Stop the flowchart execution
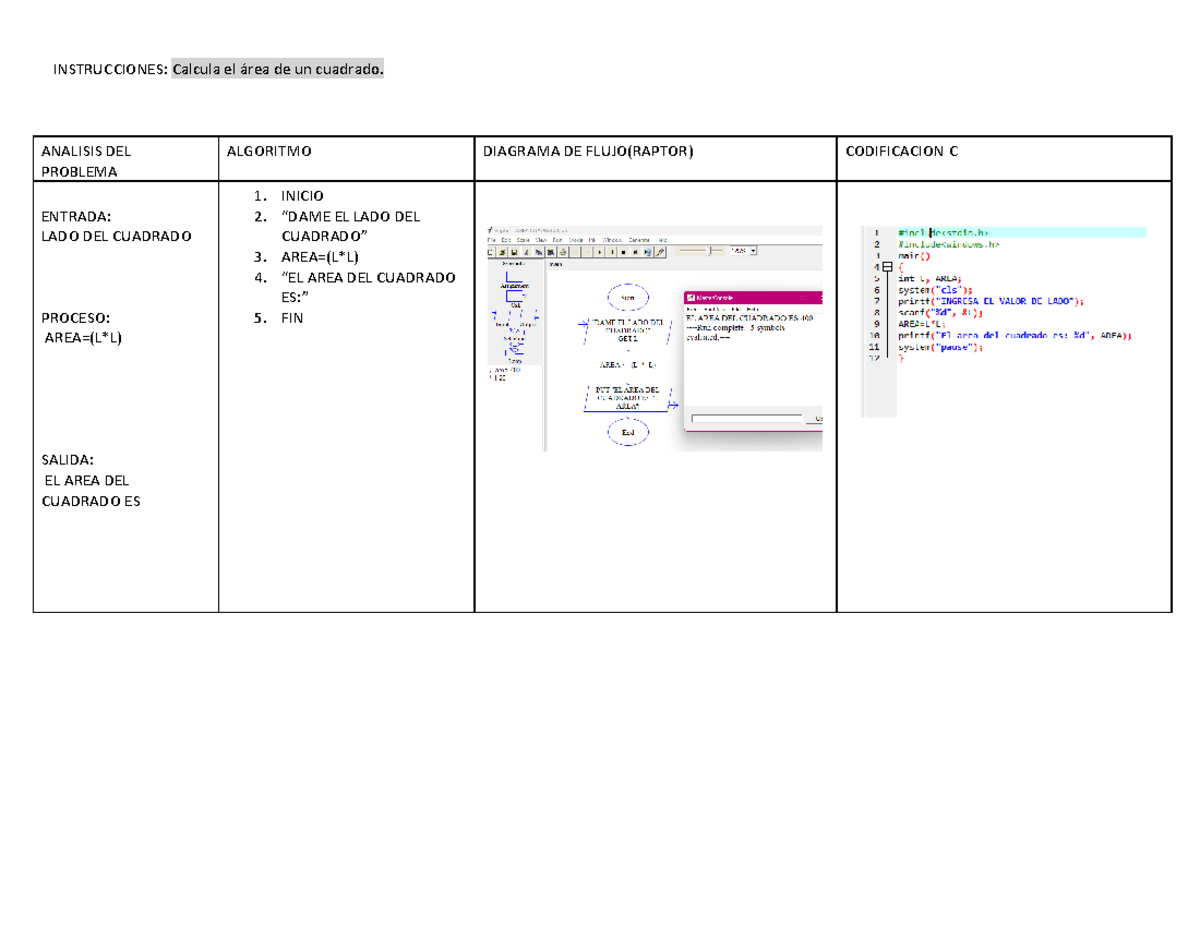 (624, 252)
